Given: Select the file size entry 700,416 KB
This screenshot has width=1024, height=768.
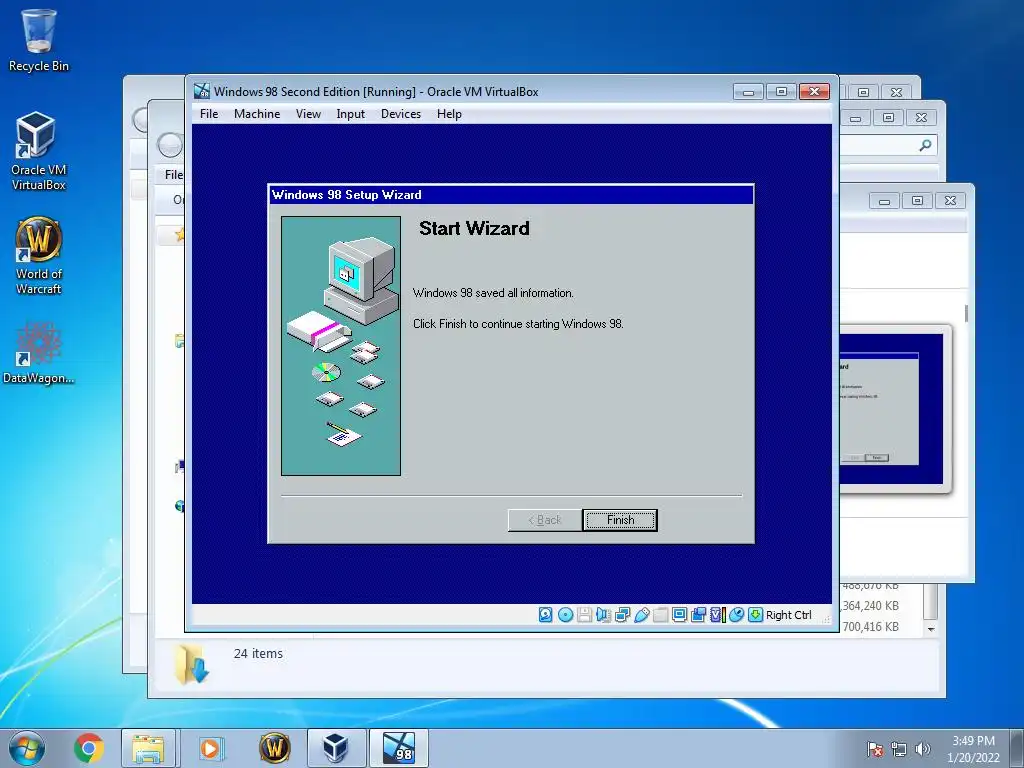Looking at the screenshot, I should [x=871, y=626].
